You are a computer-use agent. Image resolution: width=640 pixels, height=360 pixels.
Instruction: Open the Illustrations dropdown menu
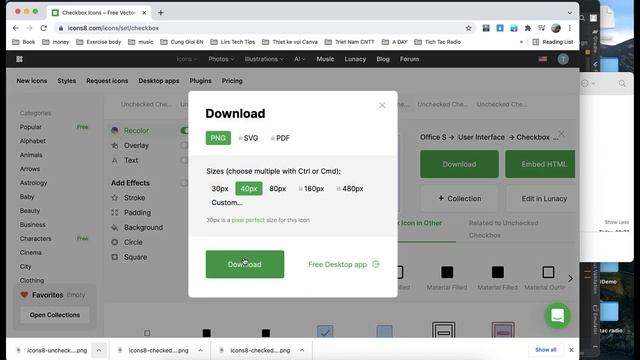pos(264,59)
